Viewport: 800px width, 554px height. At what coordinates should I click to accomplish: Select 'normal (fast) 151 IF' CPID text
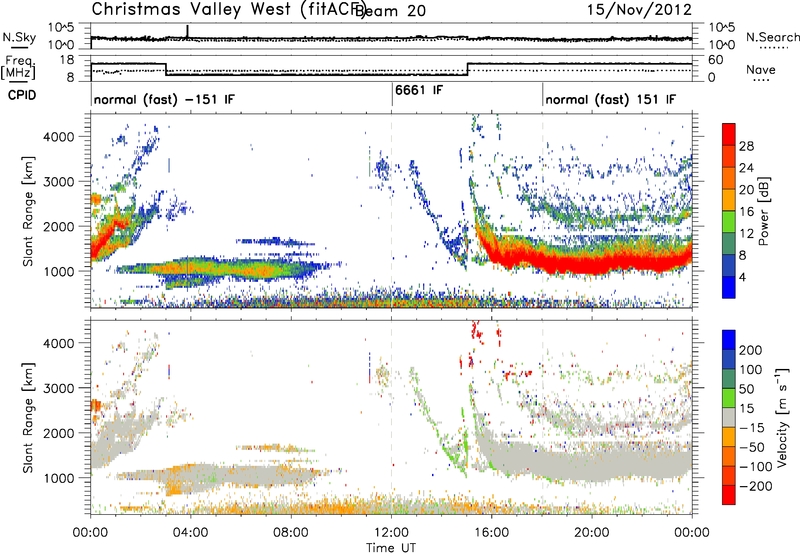(x=611, y=99)
